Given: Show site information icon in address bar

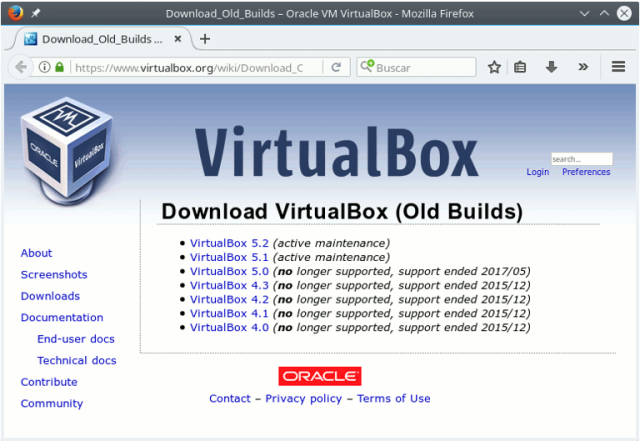Looking at the screenshot, I should (44, 67).
